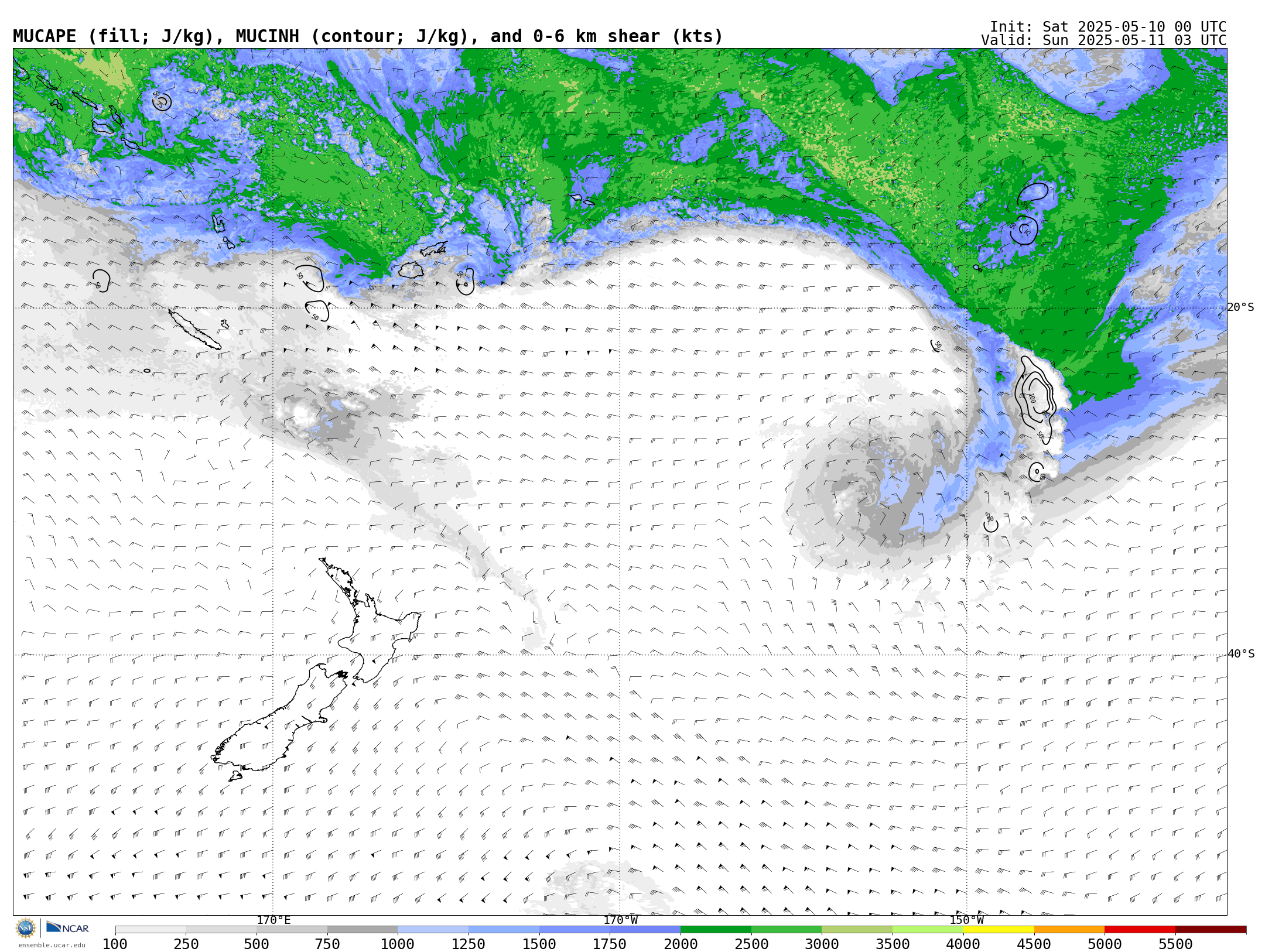
Task: Click the Valid: Sun 2025-05-11 03 UTC text
Action: point(1104,40)
